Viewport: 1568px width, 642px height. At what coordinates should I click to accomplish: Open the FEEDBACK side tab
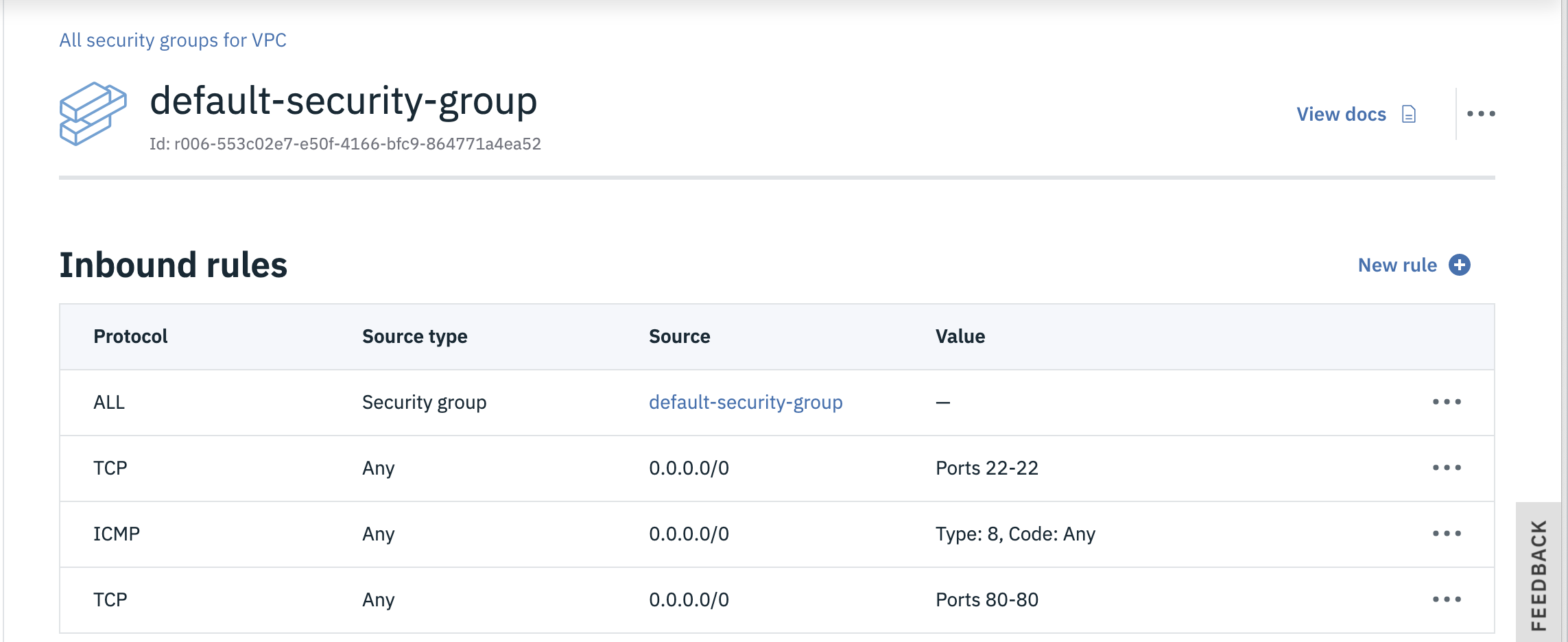[1539, 574]
